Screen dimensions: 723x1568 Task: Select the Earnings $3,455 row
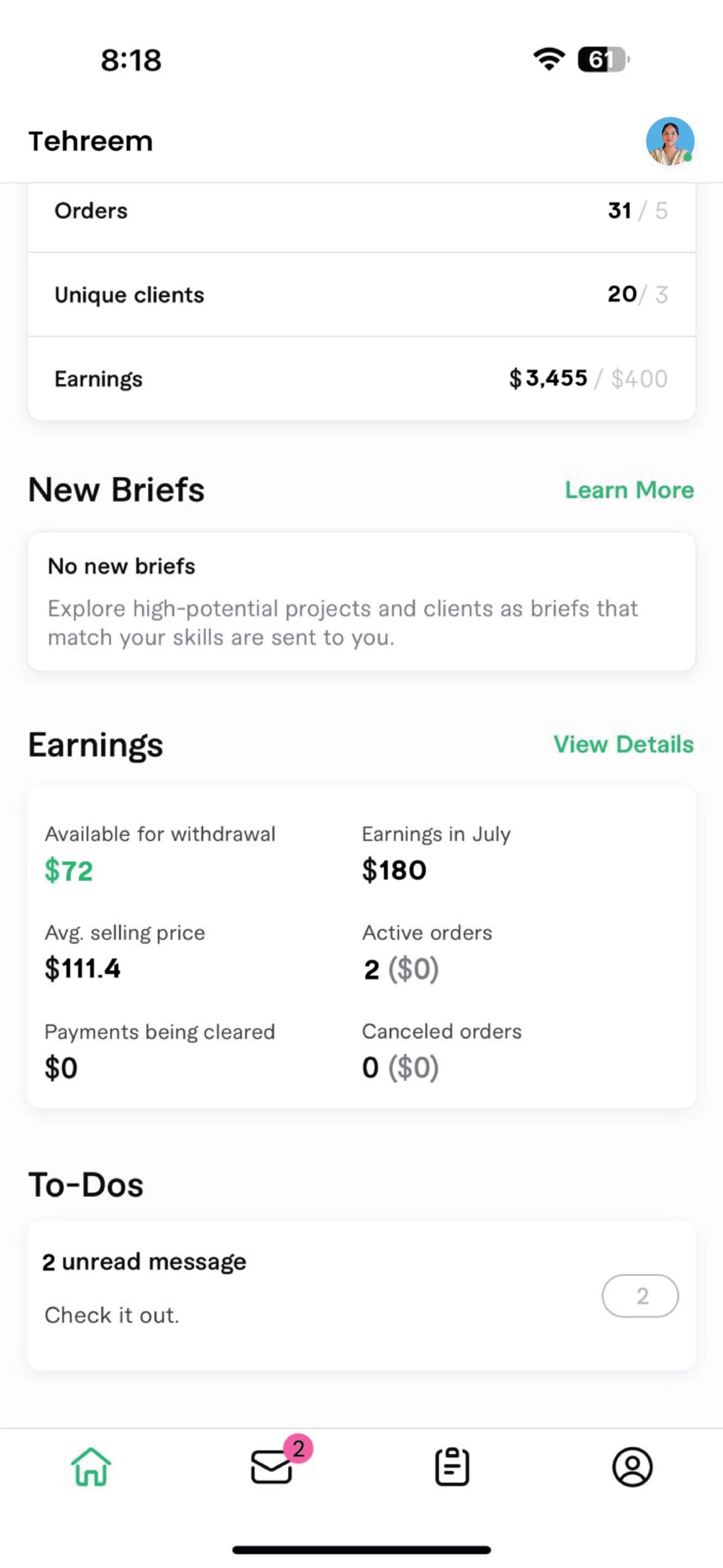(361, 379)
